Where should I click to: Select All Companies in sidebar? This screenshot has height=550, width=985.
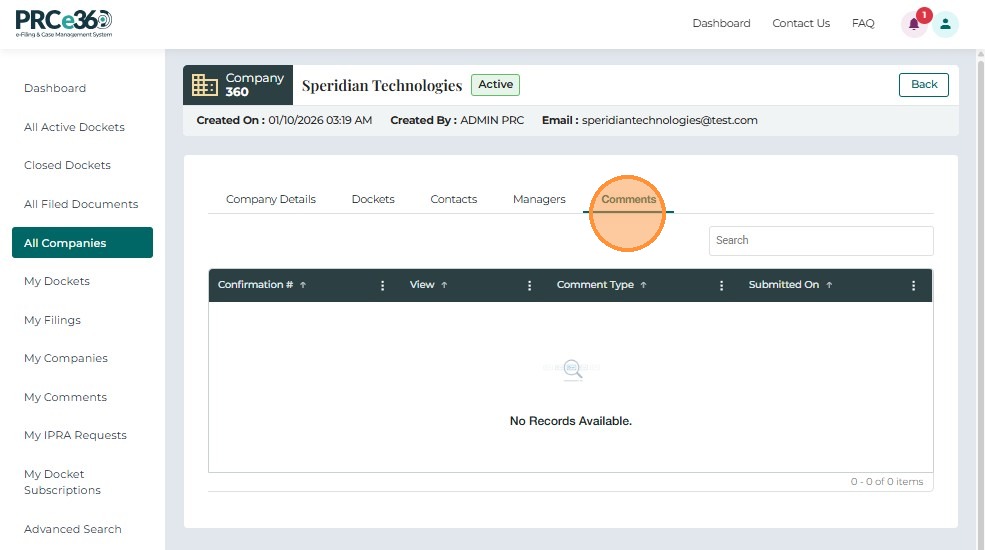[x=82, y=242]
